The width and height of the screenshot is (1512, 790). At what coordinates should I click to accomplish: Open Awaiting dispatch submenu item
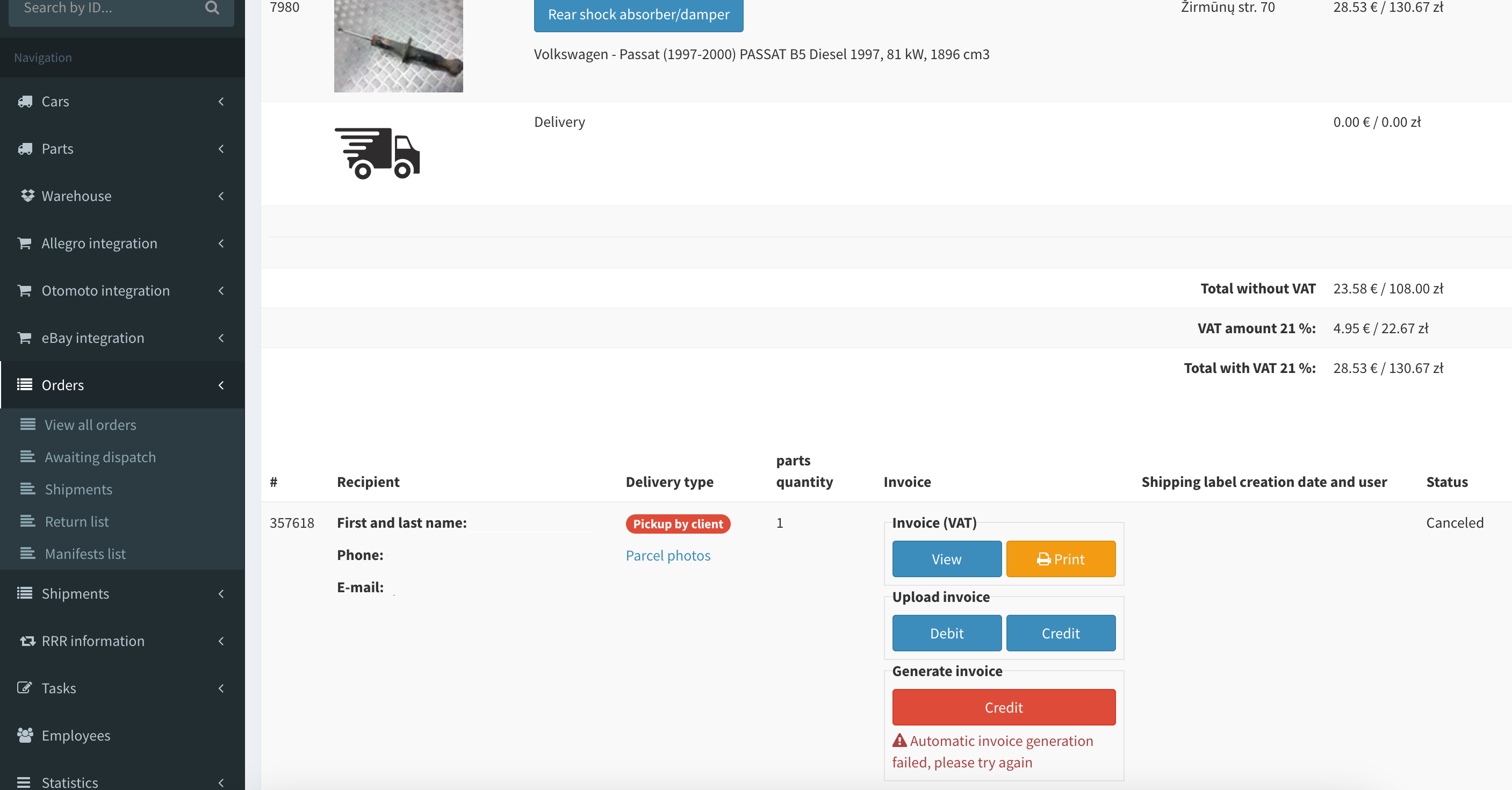100,457
